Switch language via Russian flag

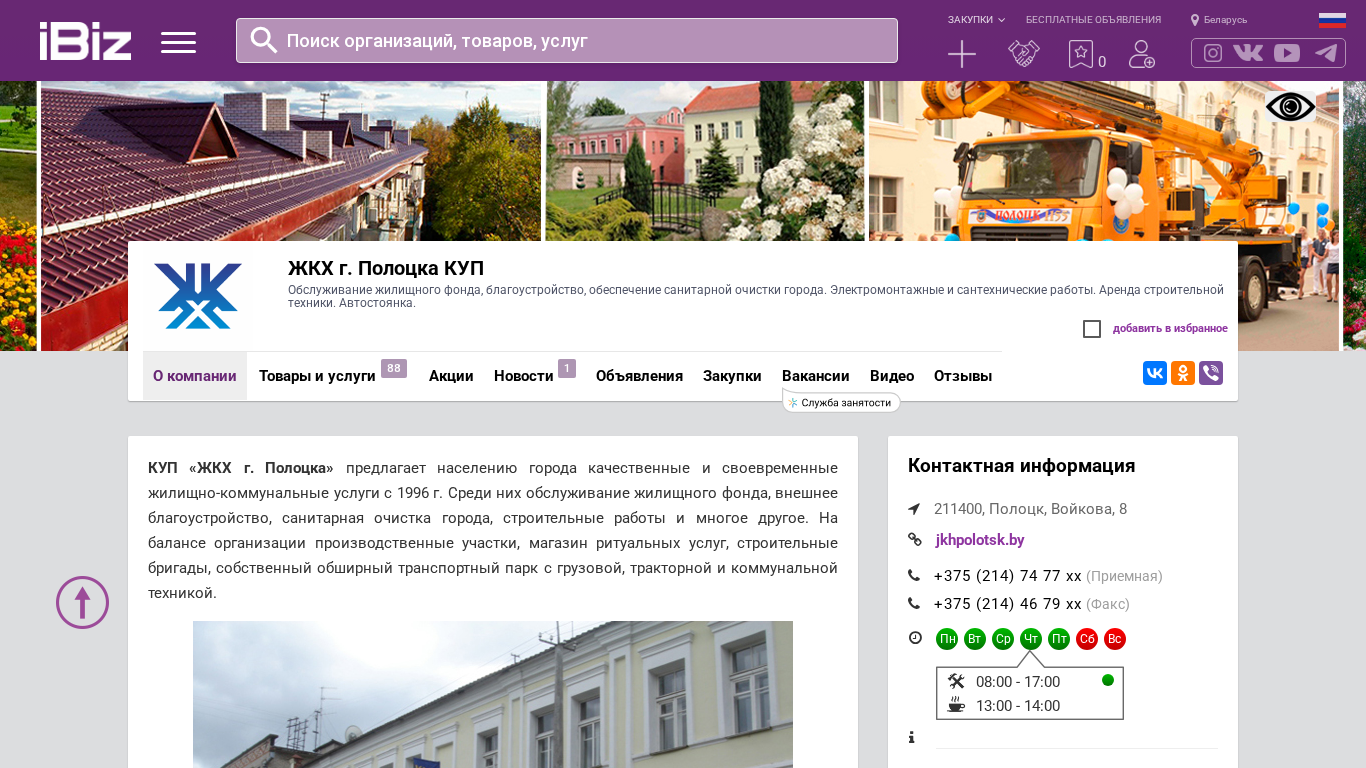[x=1332, y=20]
